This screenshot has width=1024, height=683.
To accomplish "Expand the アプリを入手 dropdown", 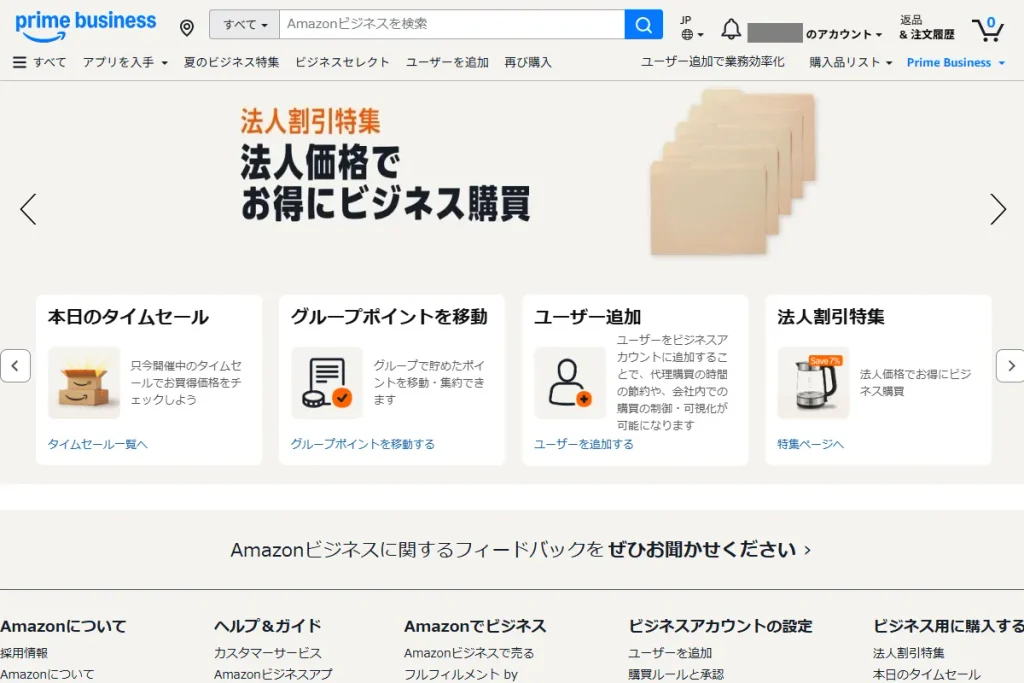I will tap(125, 62).
